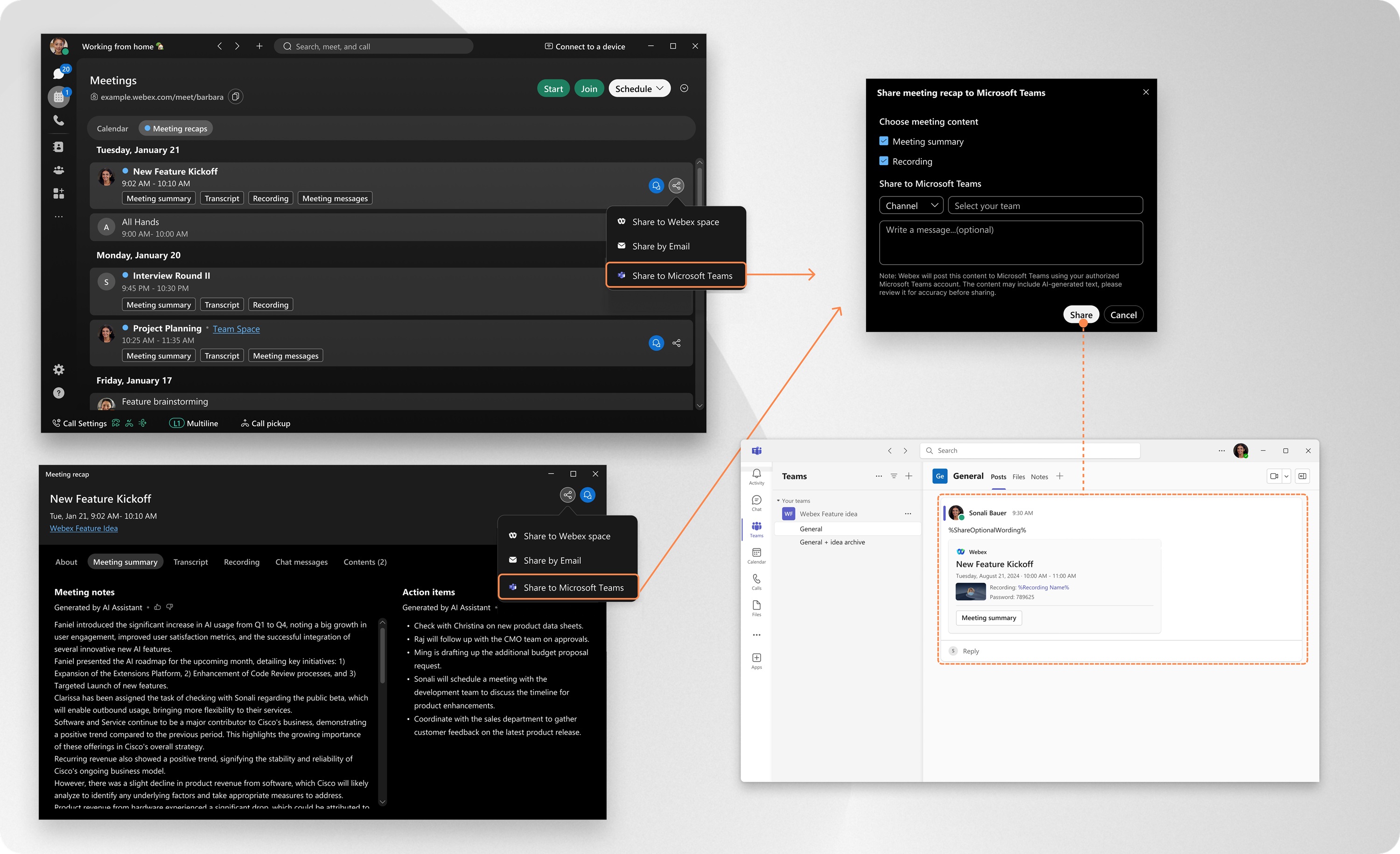Choose Share to Microsoft Teams in recap window
The height and width of the screenshot is (854, 1400).
(x=568, y=588)
